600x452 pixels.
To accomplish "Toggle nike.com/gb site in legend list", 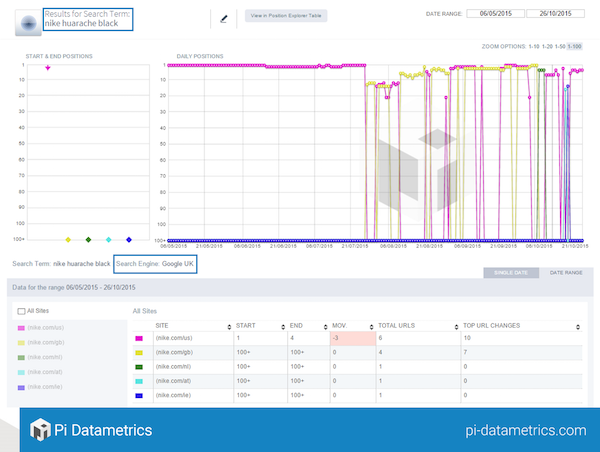I will point(46,342).
